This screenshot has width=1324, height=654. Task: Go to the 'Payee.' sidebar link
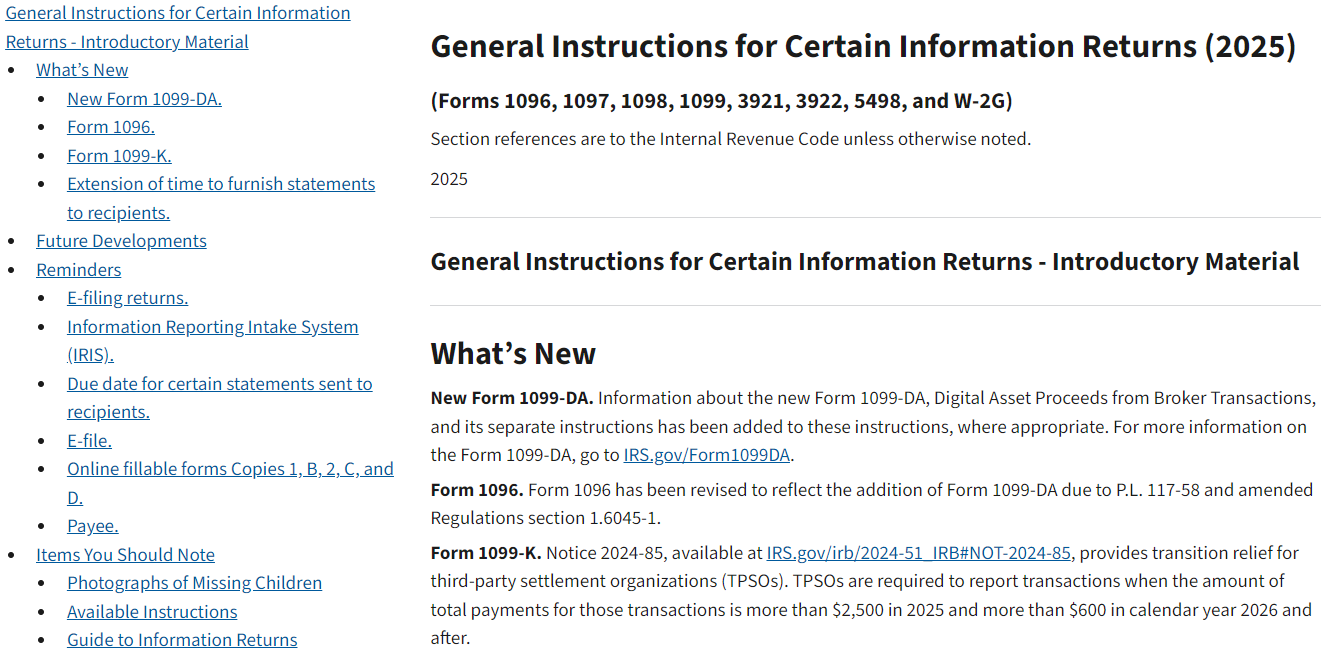pos(92,526)
